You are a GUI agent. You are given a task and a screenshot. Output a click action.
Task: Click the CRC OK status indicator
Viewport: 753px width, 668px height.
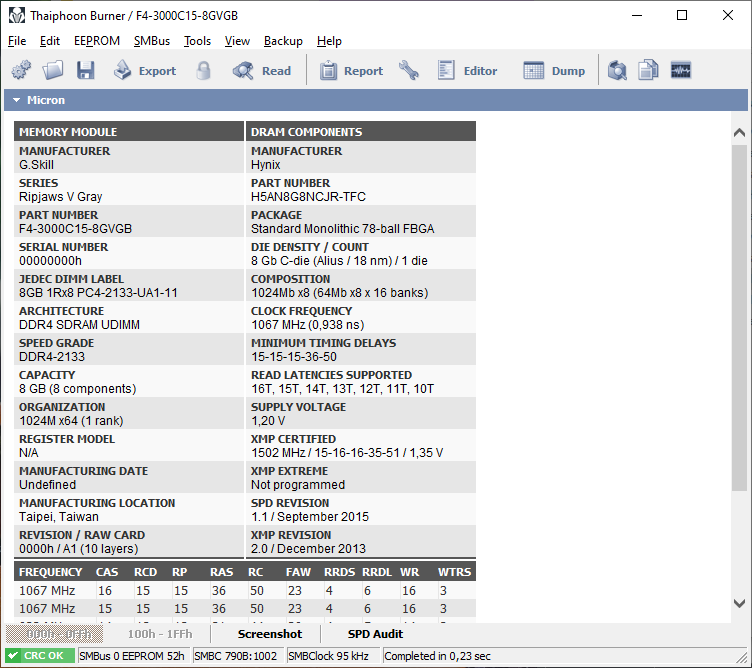coord(40,656)
